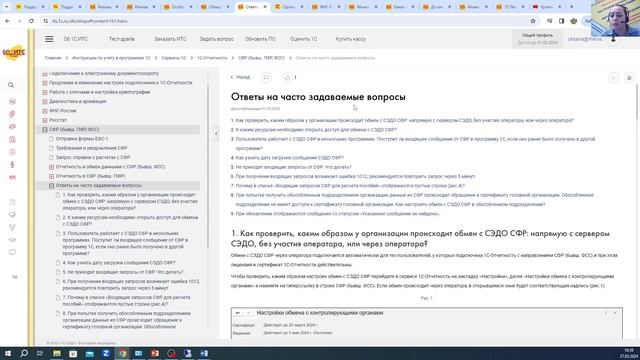
Task: Expand the ФНС России tree node
Action: coord(44,111)
